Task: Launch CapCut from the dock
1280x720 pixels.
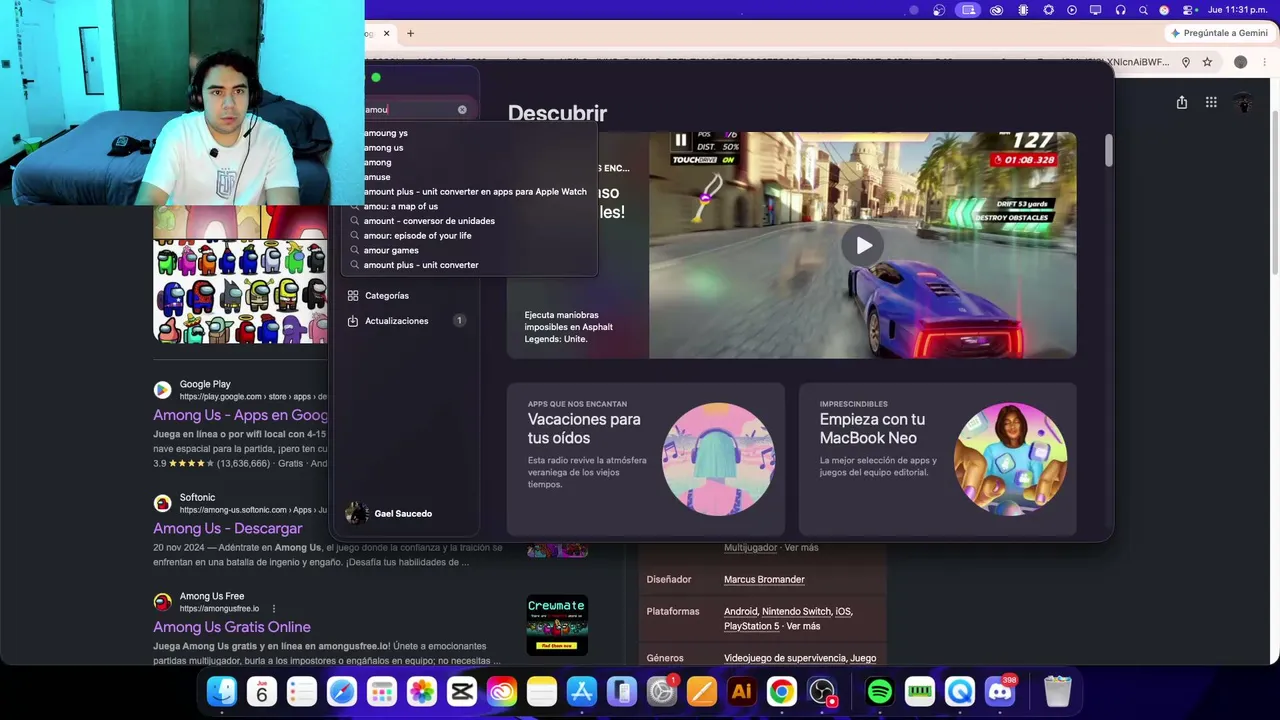Action: tap(462, 691)
